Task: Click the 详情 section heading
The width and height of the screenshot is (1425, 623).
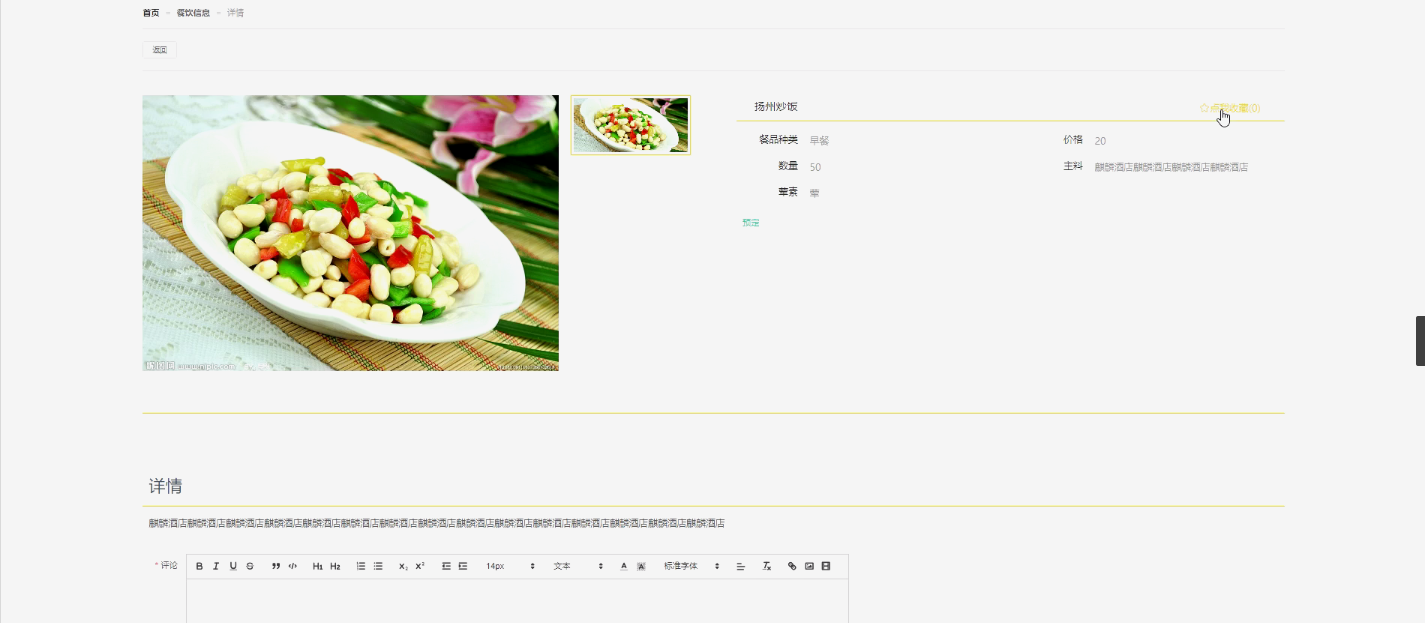Action: pos(166,486)
